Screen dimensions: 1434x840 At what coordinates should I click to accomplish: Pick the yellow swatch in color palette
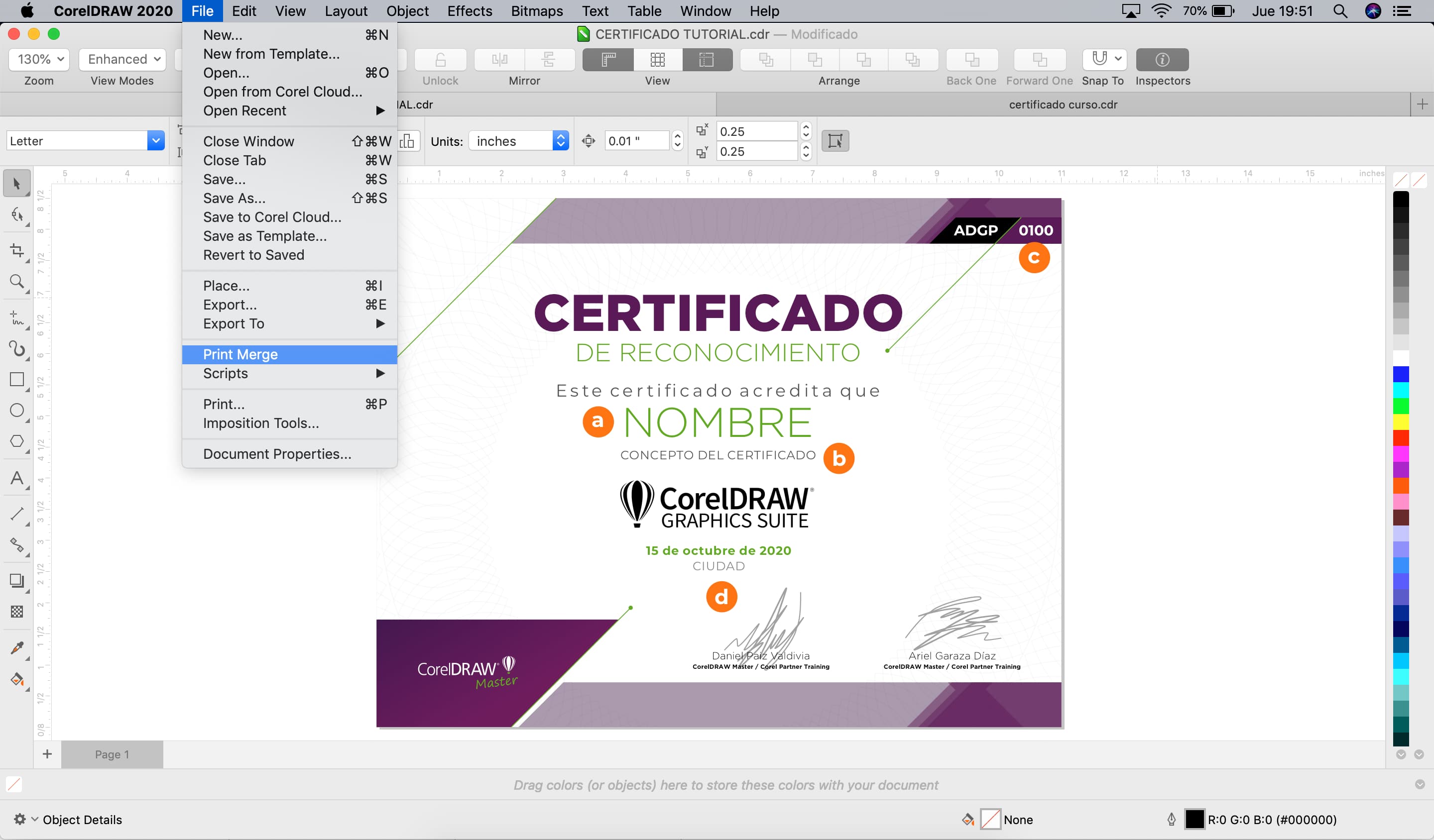[x=1401, y=422]
